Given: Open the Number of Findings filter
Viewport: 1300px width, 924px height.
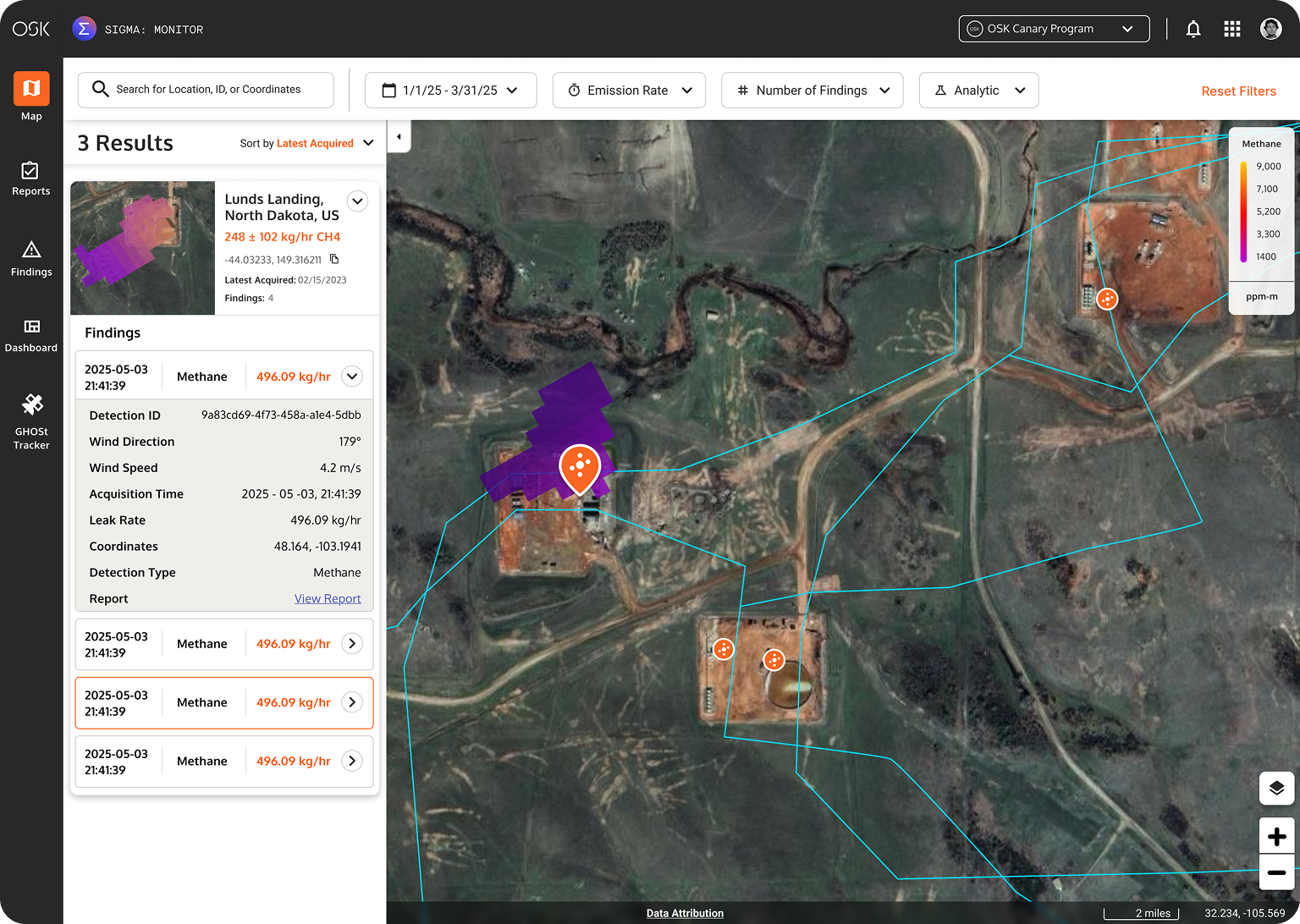Looking at the screenshot, I should [x=812, y=90].
